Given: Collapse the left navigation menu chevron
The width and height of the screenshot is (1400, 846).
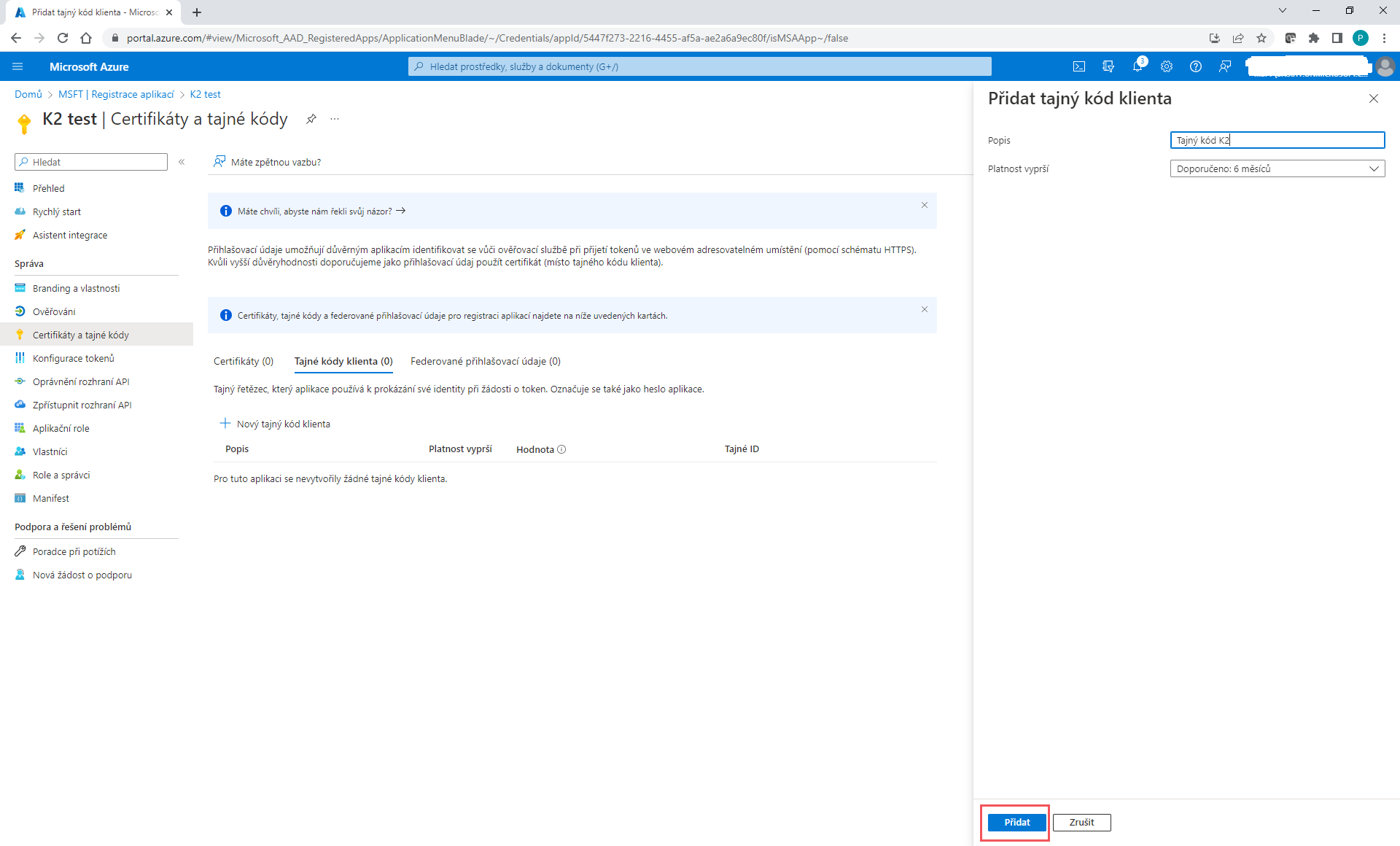Looking at the screenshot, I should pyautogui.click(x=182, y=162).
